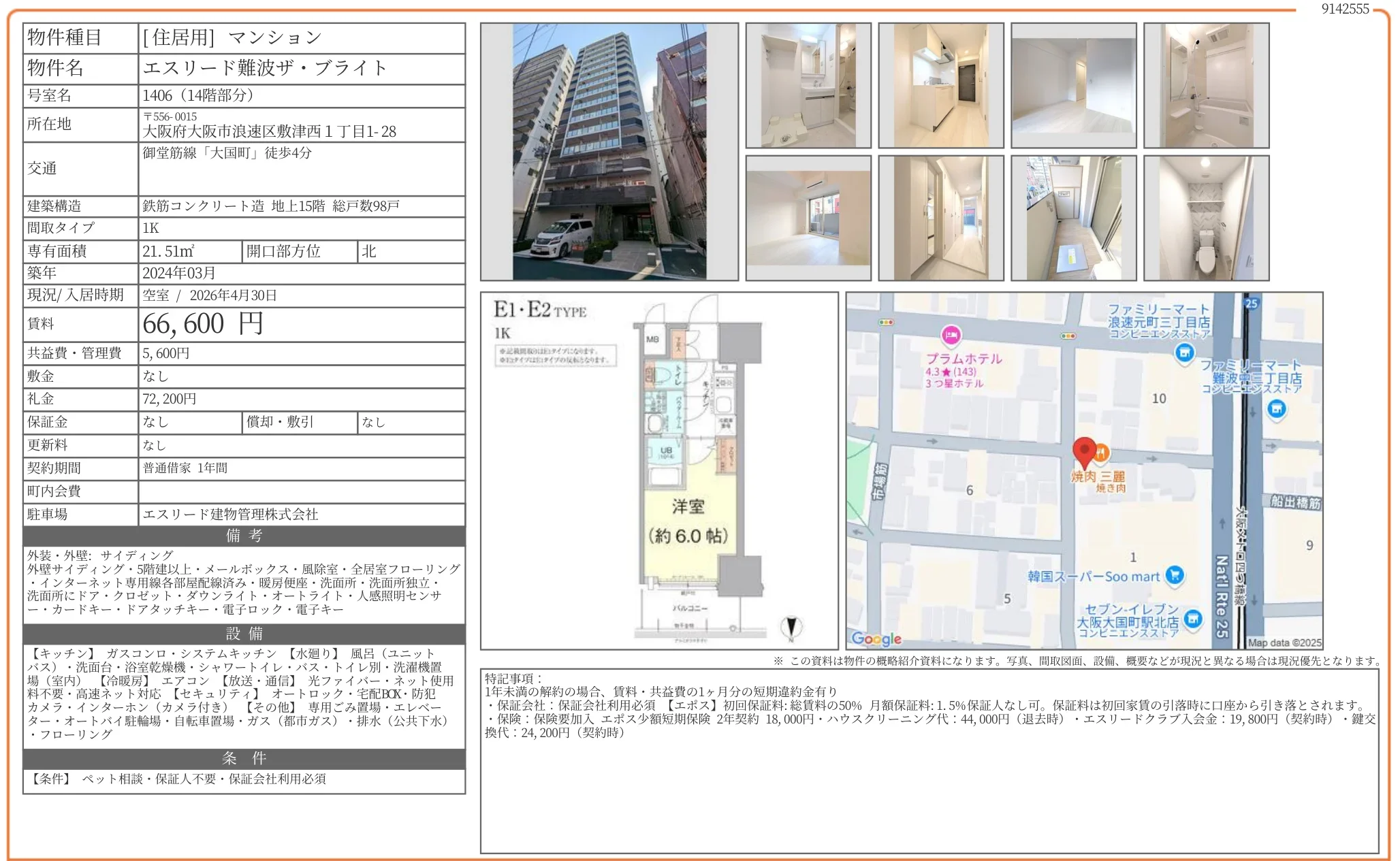Viewport: 1400px width, 861px height.
Task: Click the north compass icon on floor plan
Action: pos(791,627)
